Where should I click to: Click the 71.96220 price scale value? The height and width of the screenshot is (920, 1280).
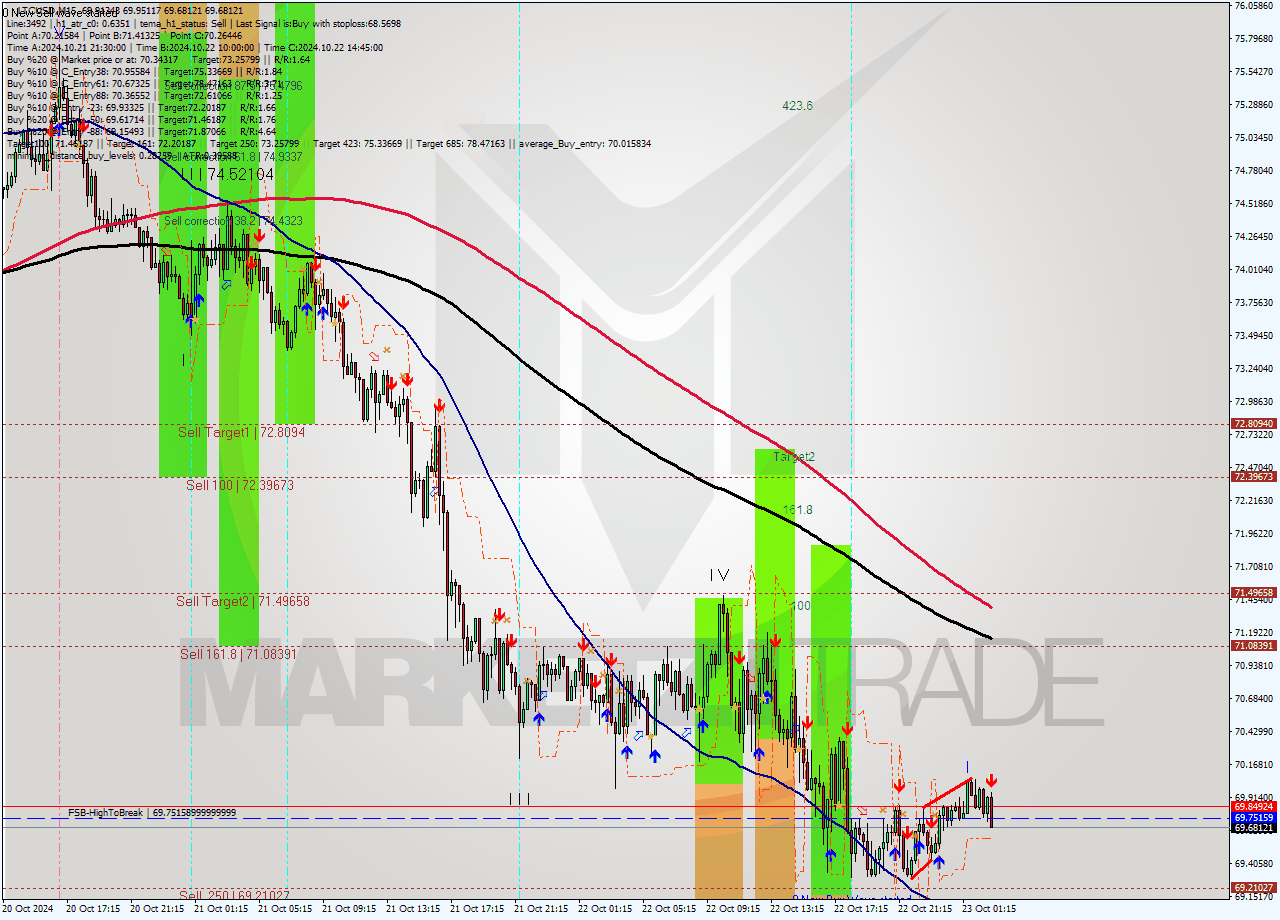point(1254,534)
